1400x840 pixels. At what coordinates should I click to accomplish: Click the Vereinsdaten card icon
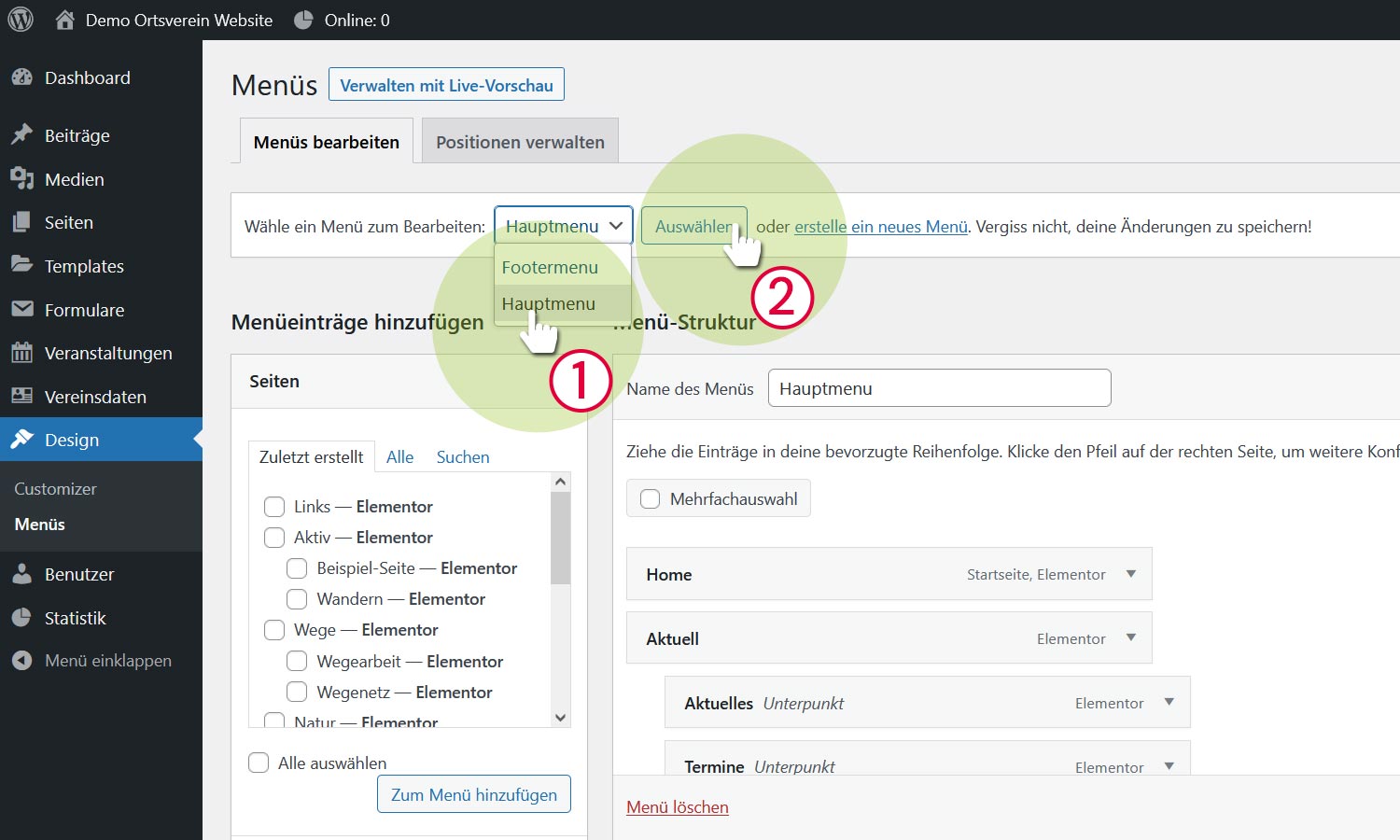pyautogui.click(x=22, y=396)
